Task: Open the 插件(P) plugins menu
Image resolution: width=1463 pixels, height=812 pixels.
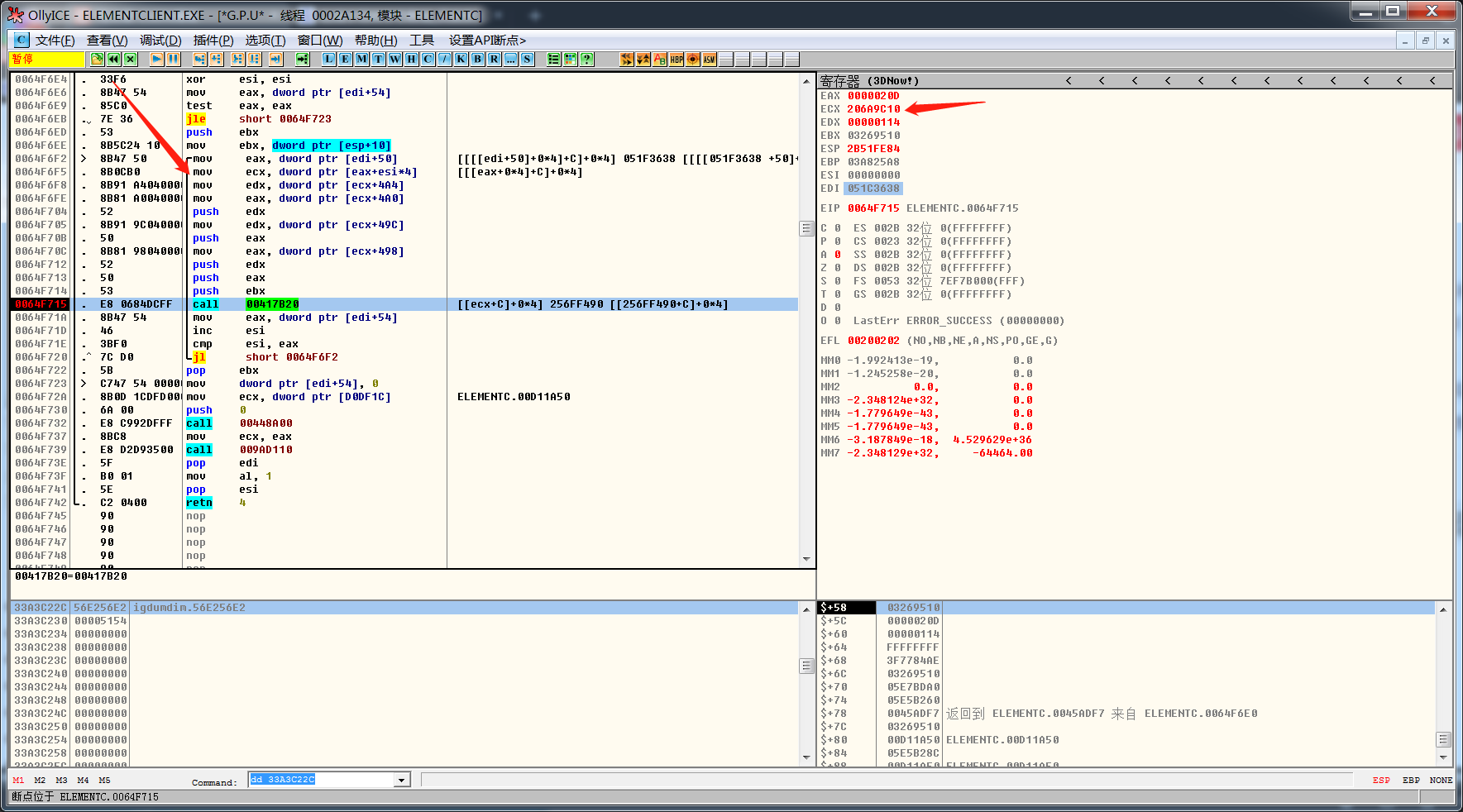Action: [x=213, y=41]
